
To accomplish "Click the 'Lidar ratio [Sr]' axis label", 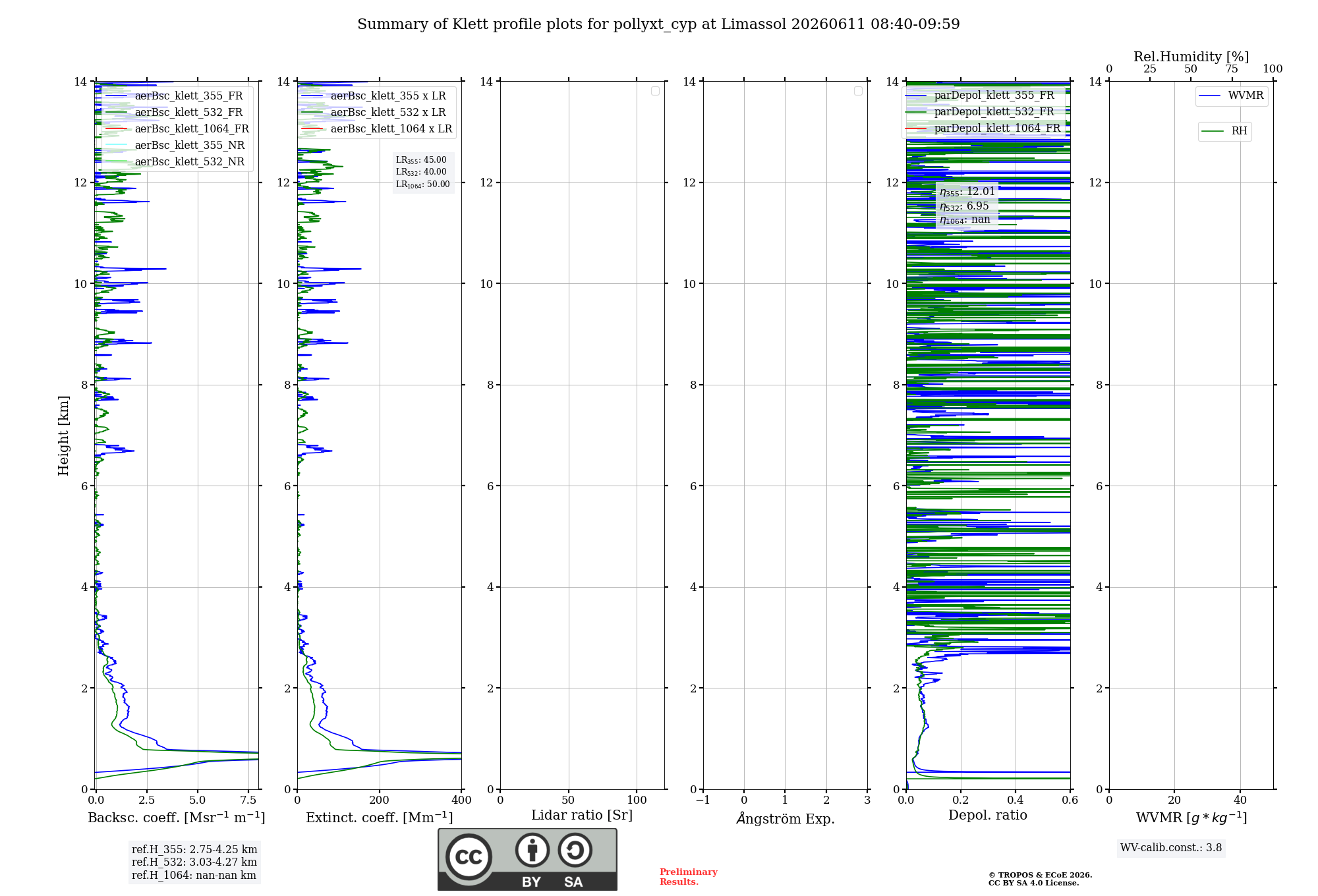I will coord(582,816).
